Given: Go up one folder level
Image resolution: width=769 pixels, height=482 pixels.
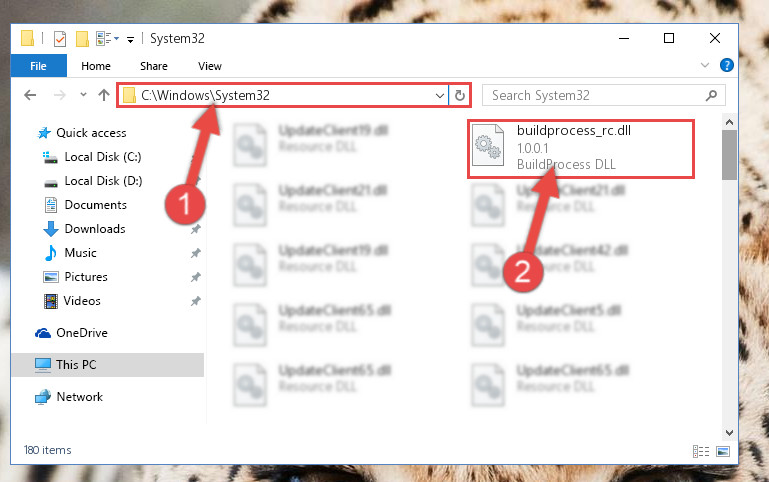Looking at the screenshot, I should pyautogui.click(x=103, y=95).
